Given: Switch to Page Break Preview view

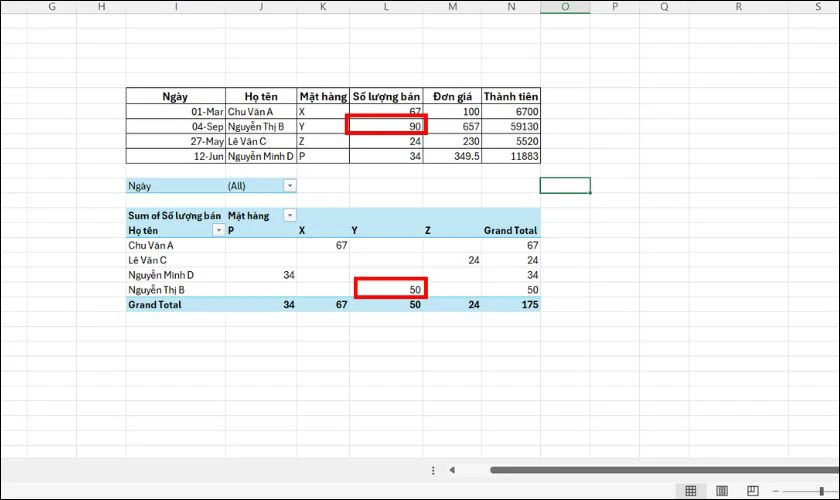Looking at the screenshot, I should coord(753,490).
